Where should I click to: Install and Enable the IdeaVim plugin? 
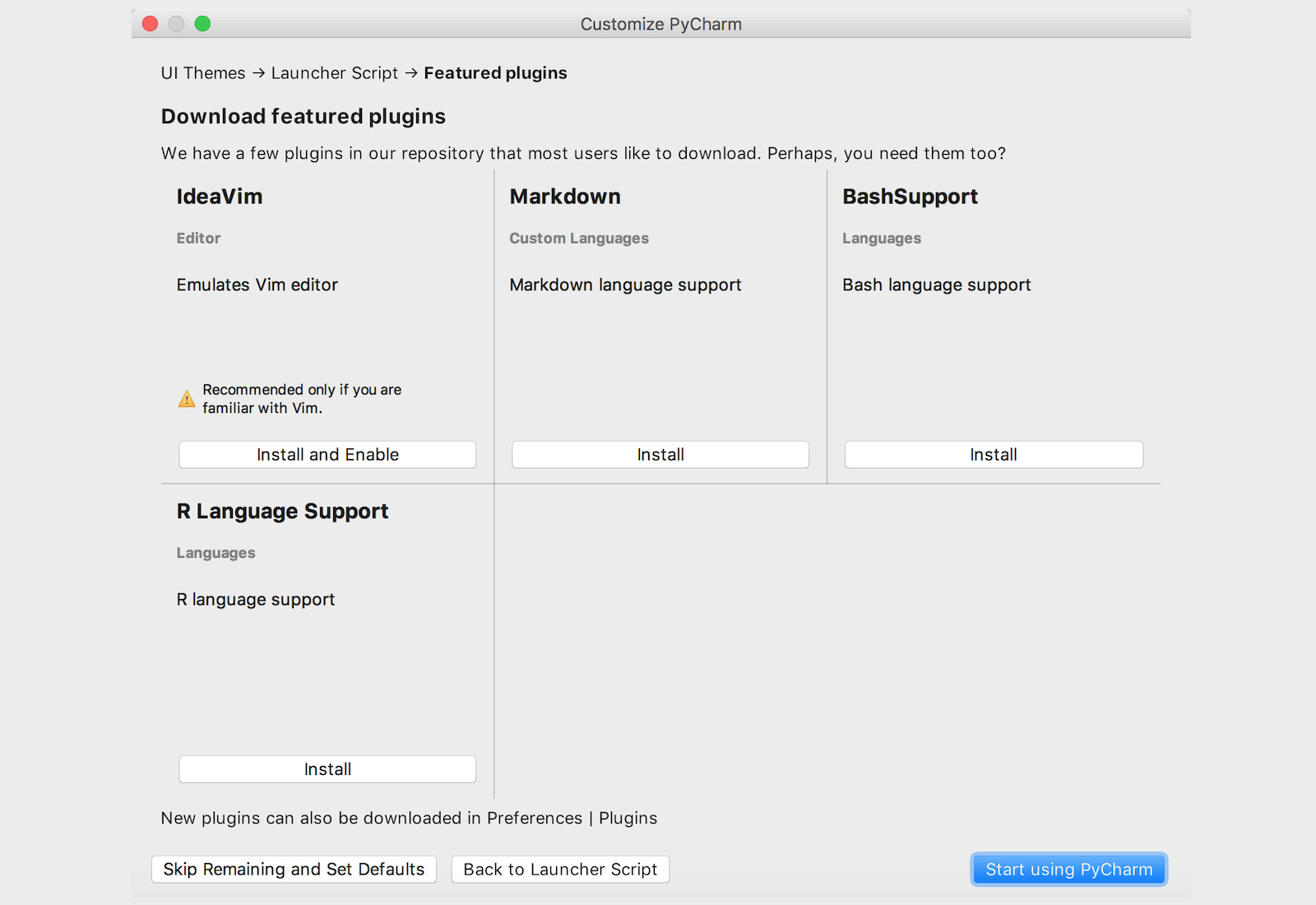tap(327, 455)
